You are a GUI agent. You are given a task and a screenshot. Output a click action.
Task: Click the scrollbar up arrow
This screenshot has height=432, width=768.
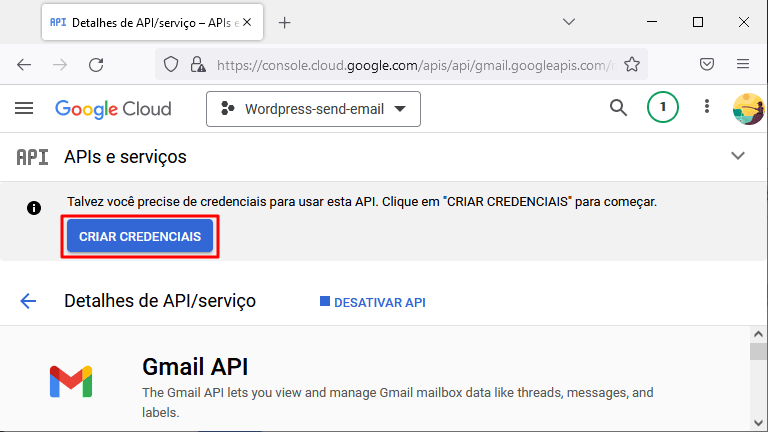758,335
